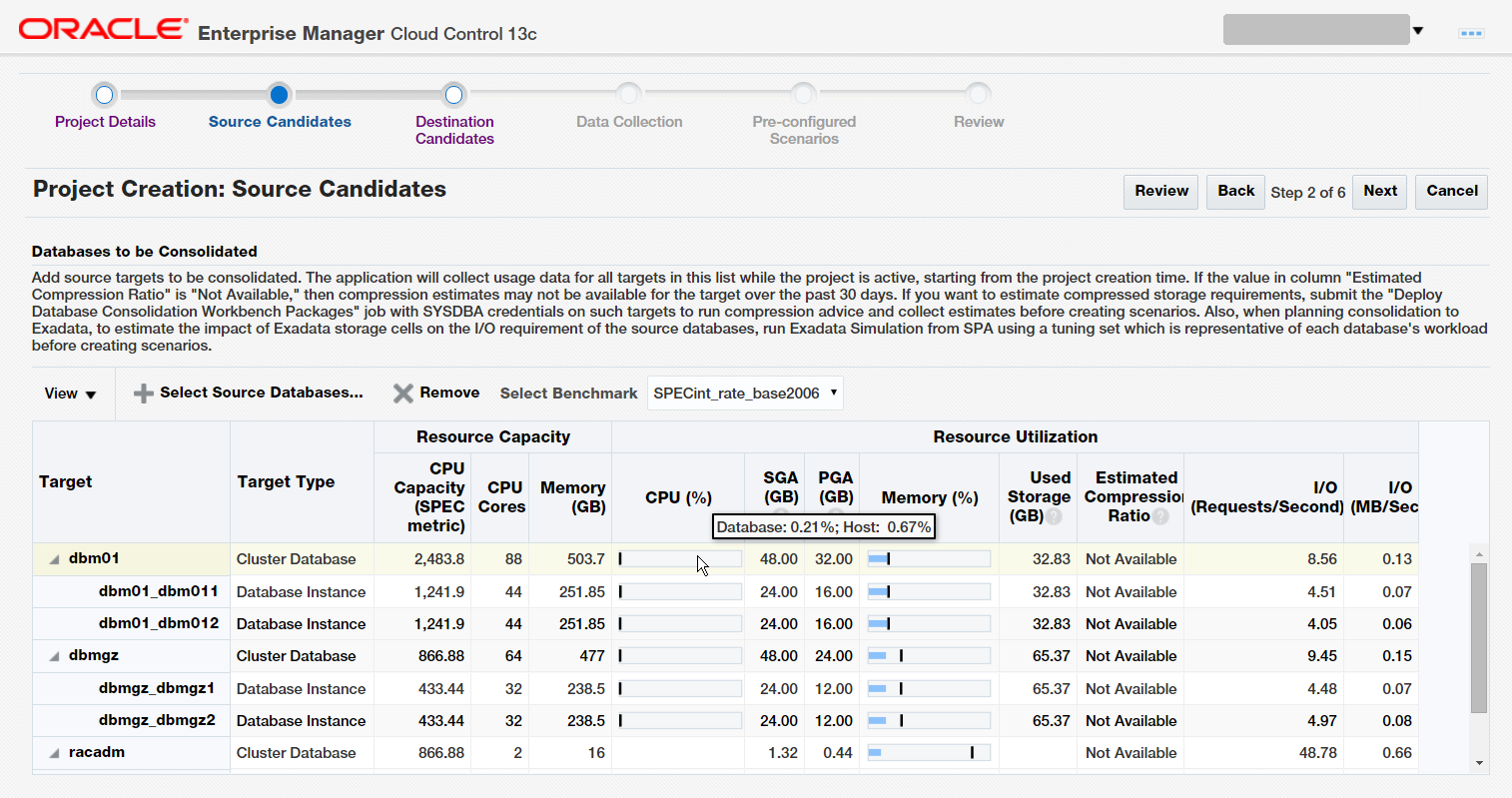Click the dbmgz memory utilization bar

pyautogui.click(x=929, y=656)
